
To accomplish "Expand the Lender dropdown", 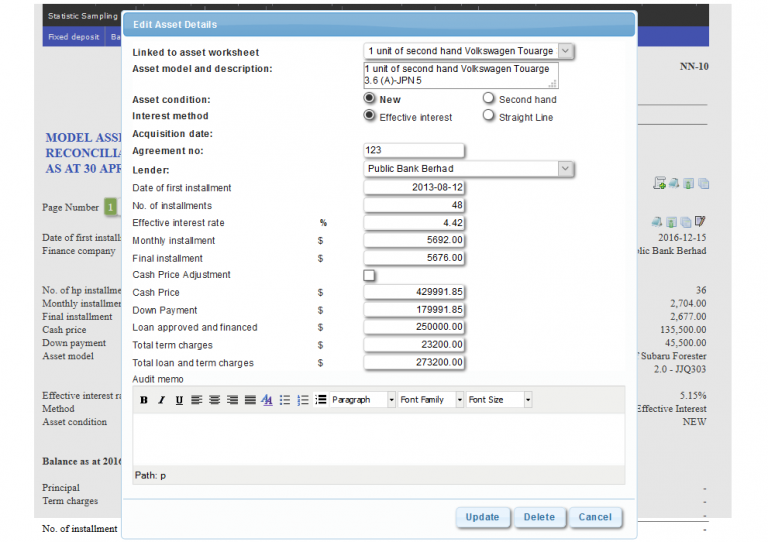I will point(565,168).
